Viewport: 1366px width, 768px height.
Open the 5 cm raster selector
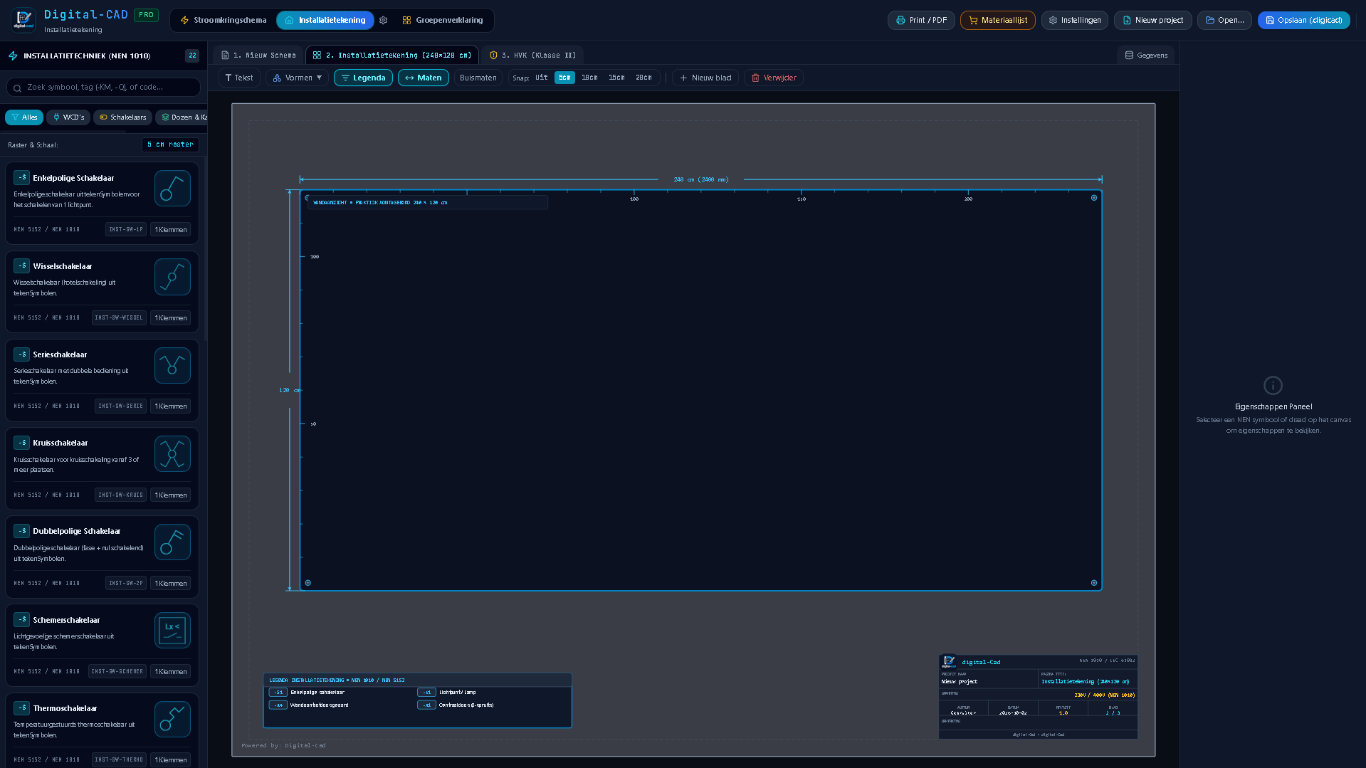170,144
